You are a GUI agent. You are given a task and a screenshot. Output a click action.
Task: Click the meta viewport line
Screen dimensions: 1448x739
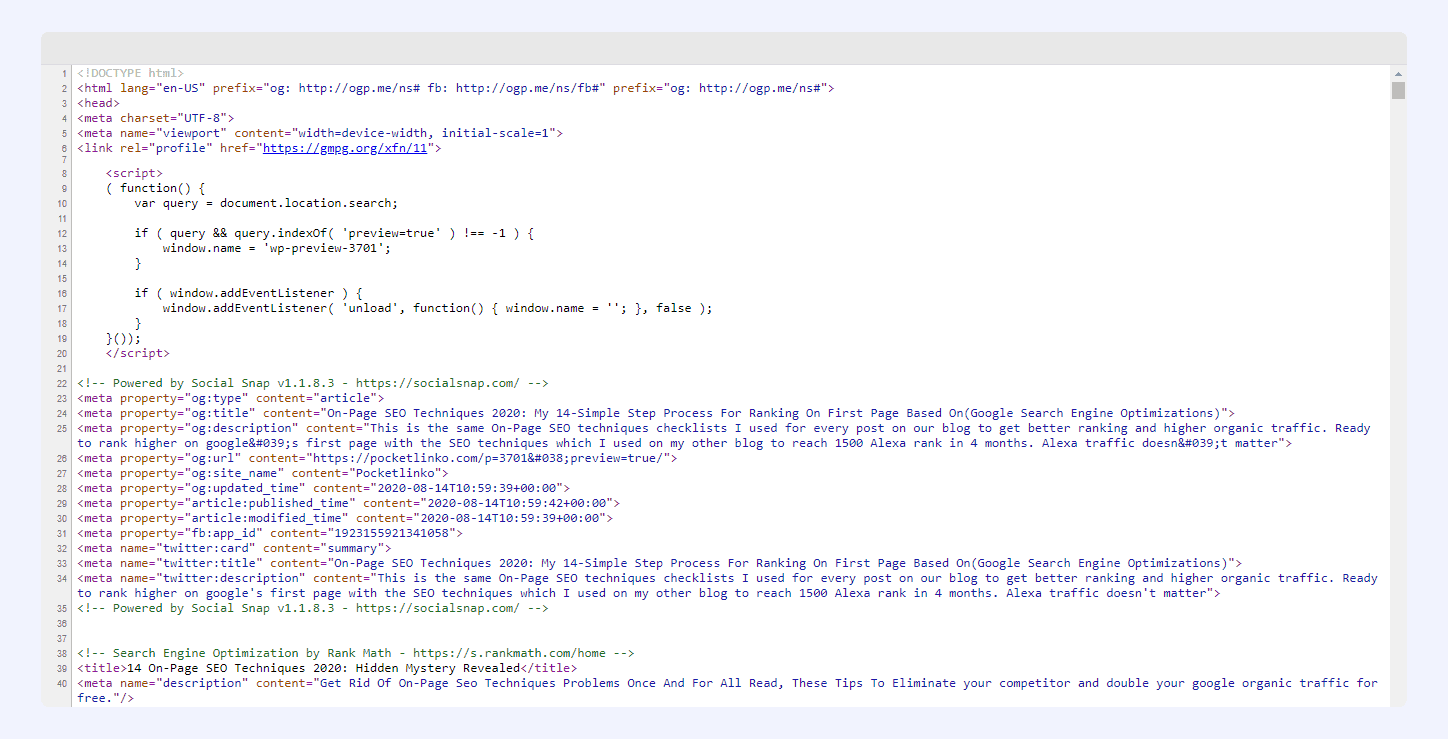click(320, 133)
